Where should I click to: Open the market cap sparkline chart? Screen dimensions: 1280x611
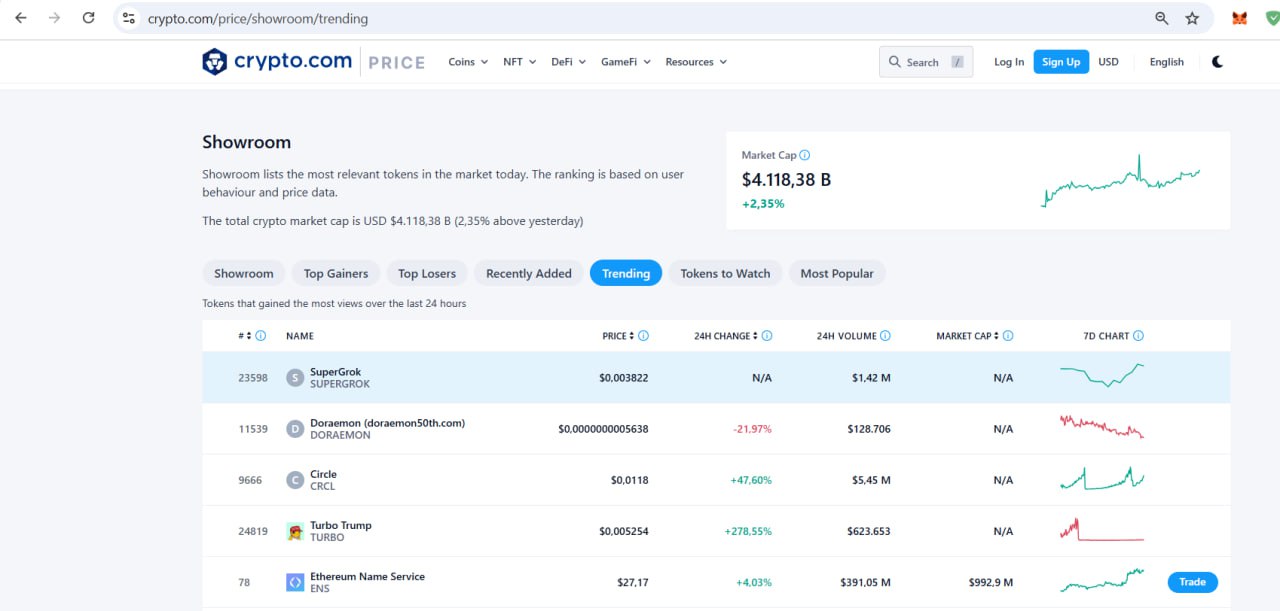pos(1120,181)
